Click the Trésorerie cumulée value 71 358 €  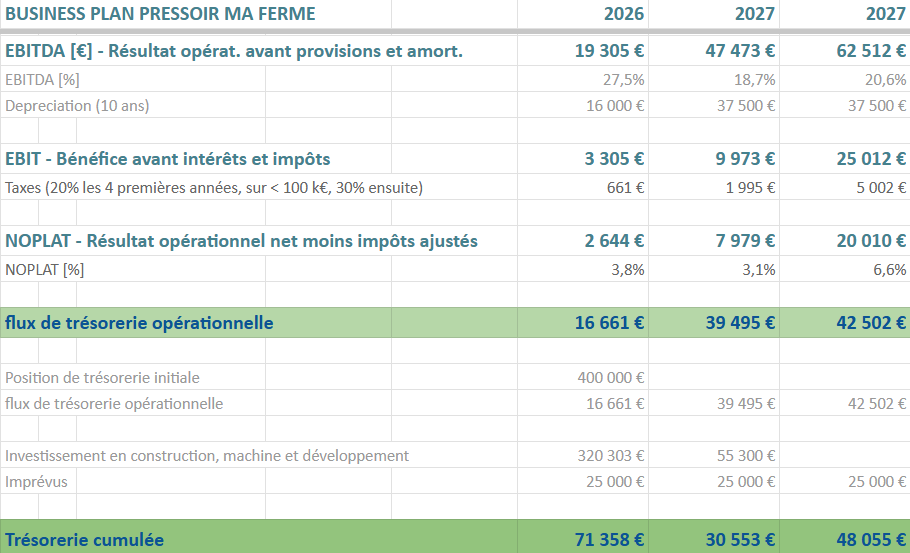(x=610, y=540)
